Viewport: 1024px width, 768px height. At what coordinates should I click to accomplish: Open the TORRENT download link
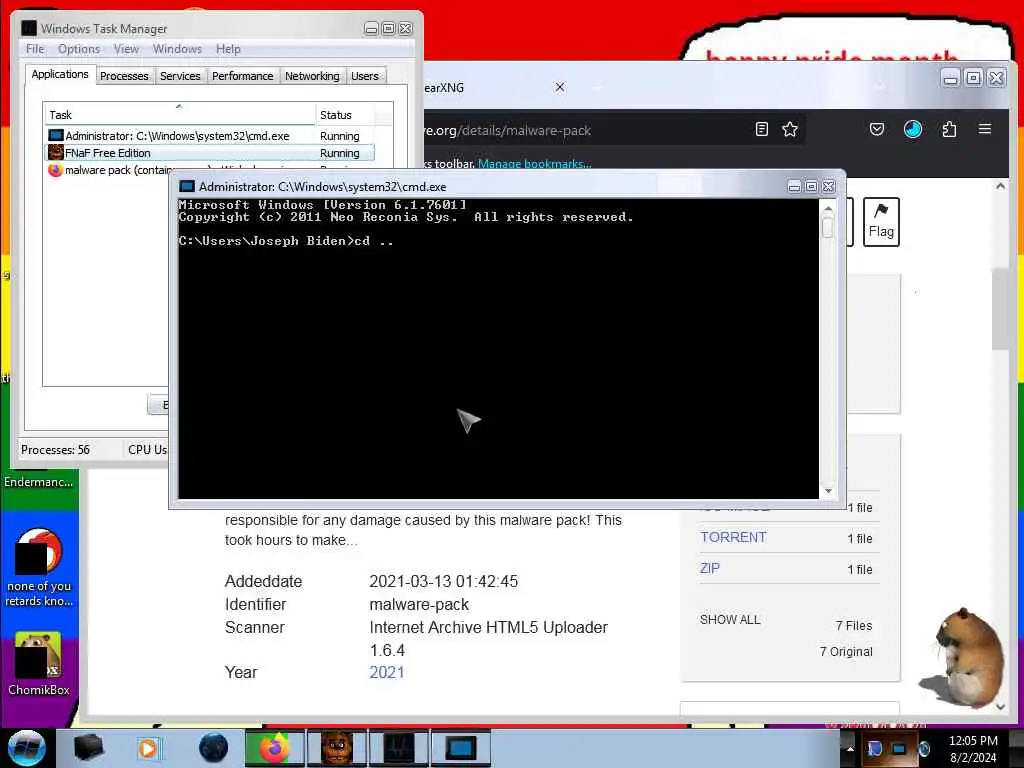tap(733, 537)
